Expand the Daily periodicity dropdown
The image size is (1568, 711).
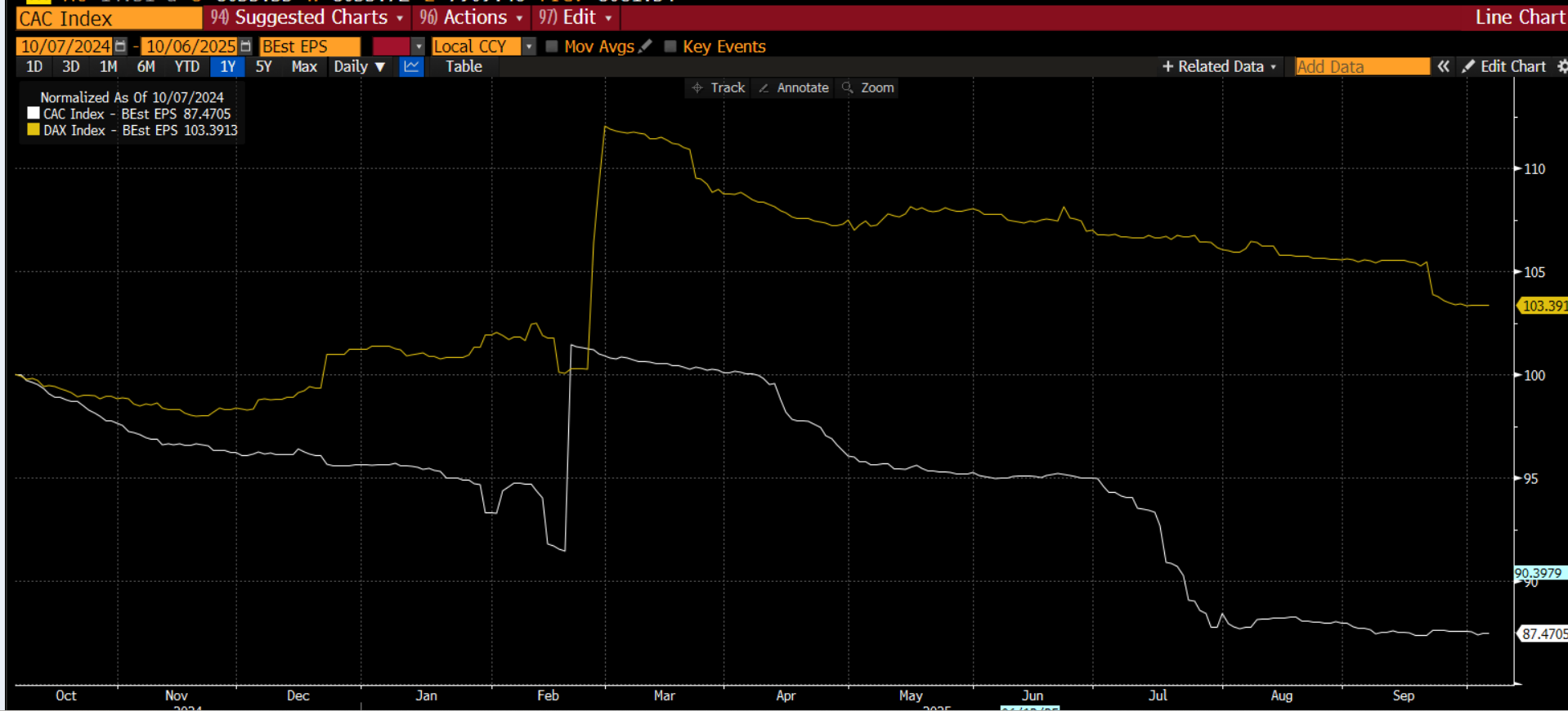point(359,67)
